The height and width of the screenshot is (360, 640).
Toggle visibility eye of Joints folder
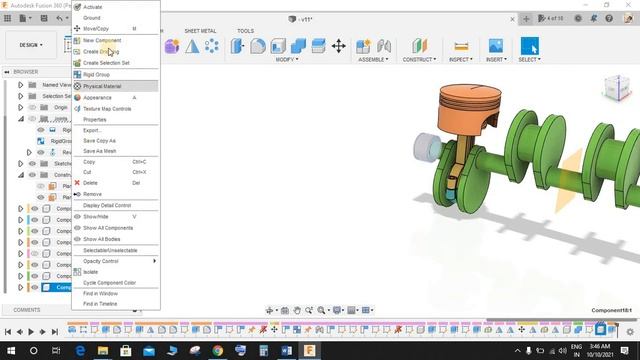coord(32,119)
